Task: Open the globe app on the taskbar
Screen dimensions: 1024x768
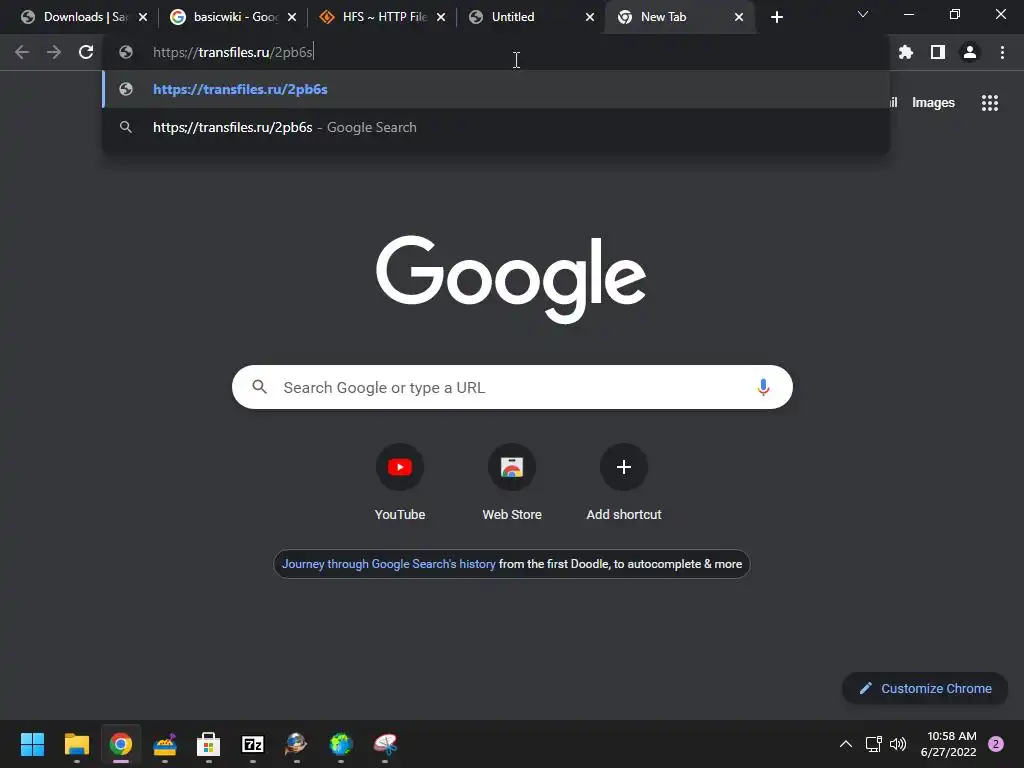Action: 341,744
